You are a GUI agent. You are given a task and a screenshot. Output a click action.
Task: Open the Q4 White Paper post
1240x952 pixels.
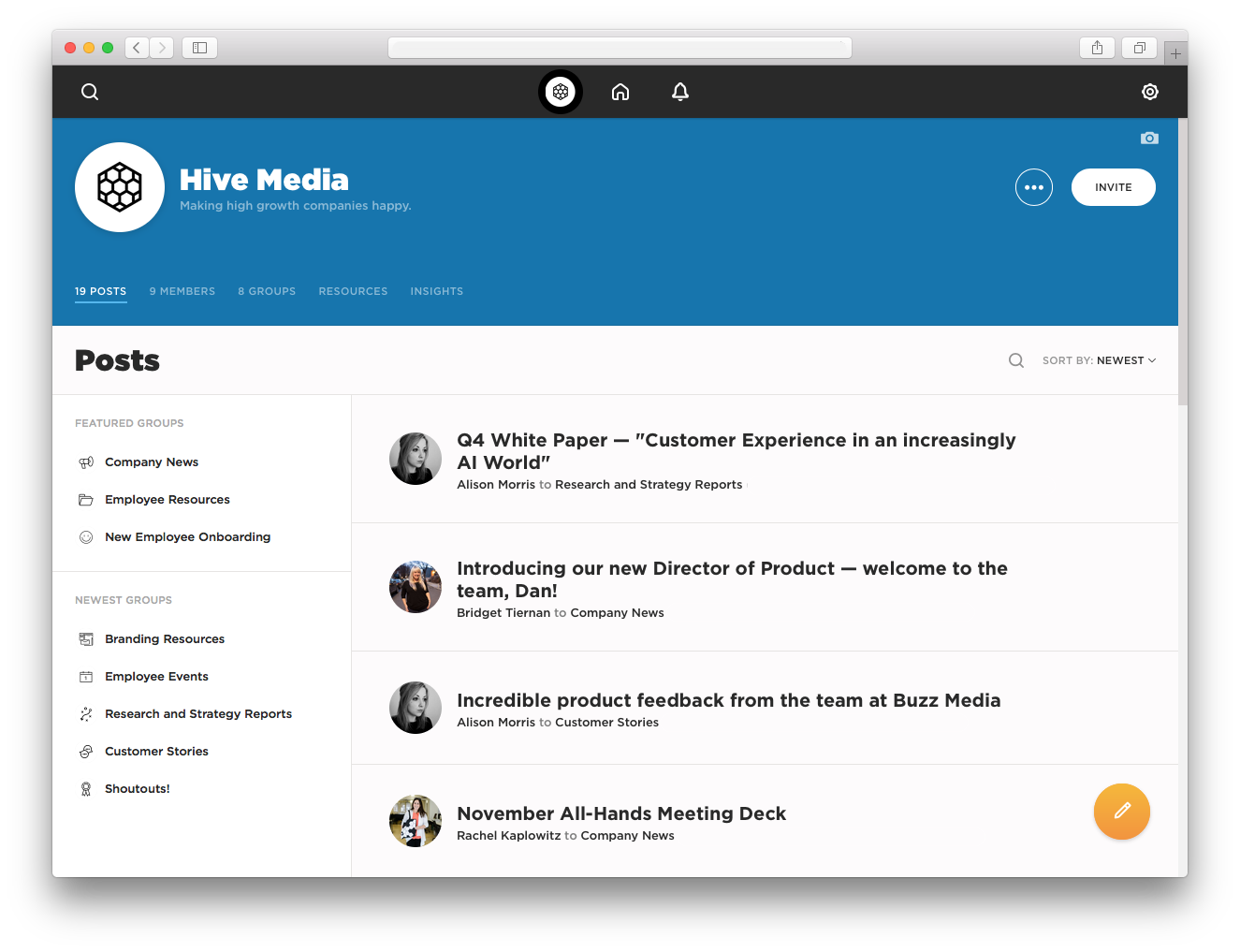coord(736,451)
